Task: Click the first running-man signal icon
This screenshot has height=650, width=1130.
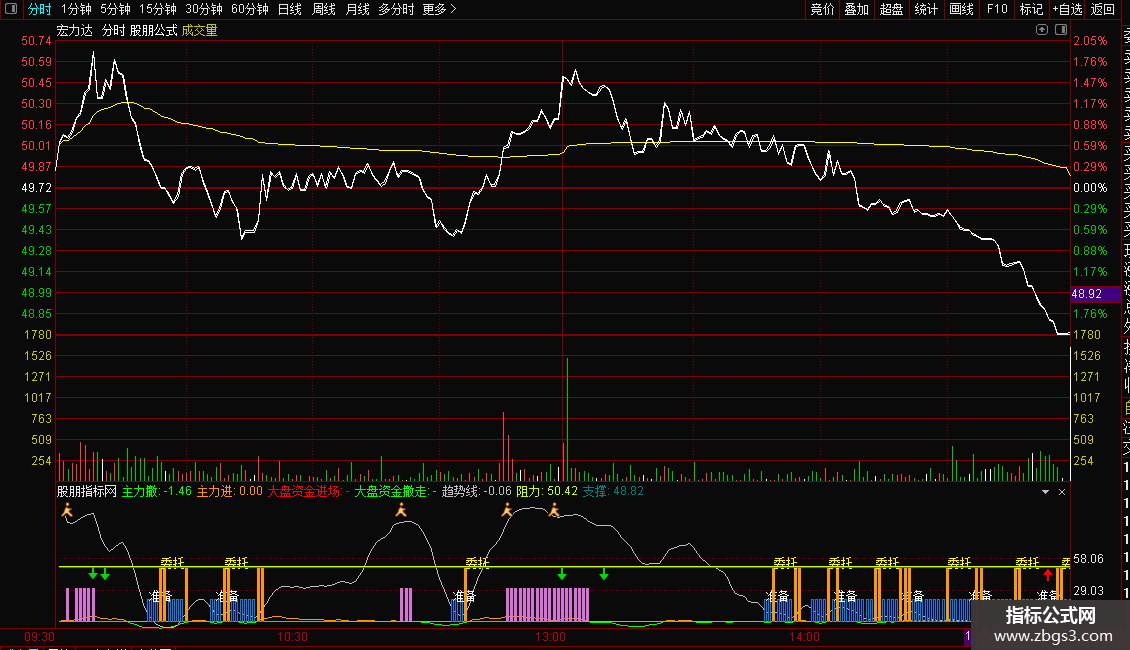Action: [68, 511]
